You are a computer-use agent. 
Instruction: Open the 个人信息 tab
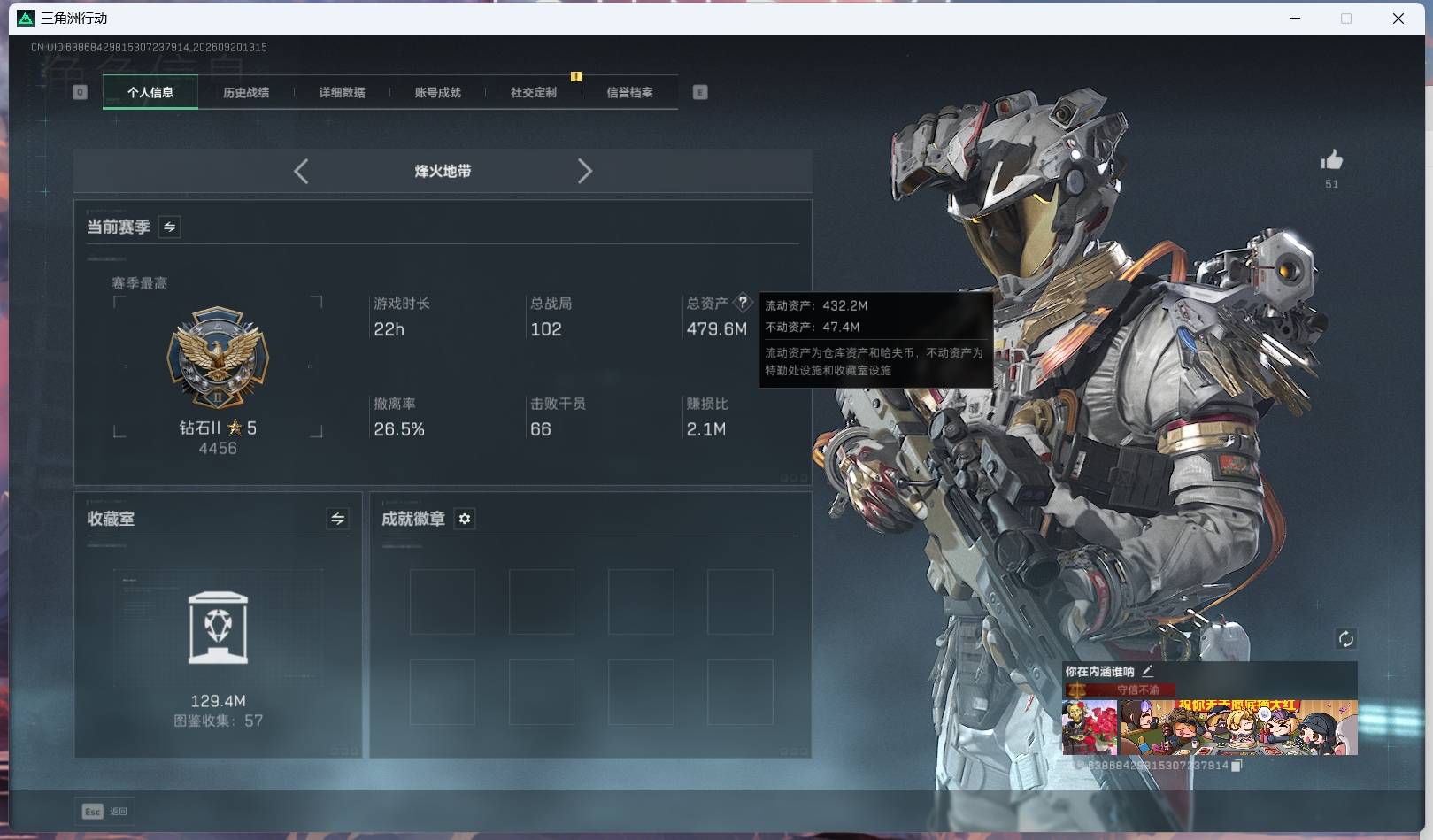click(150, 92)
